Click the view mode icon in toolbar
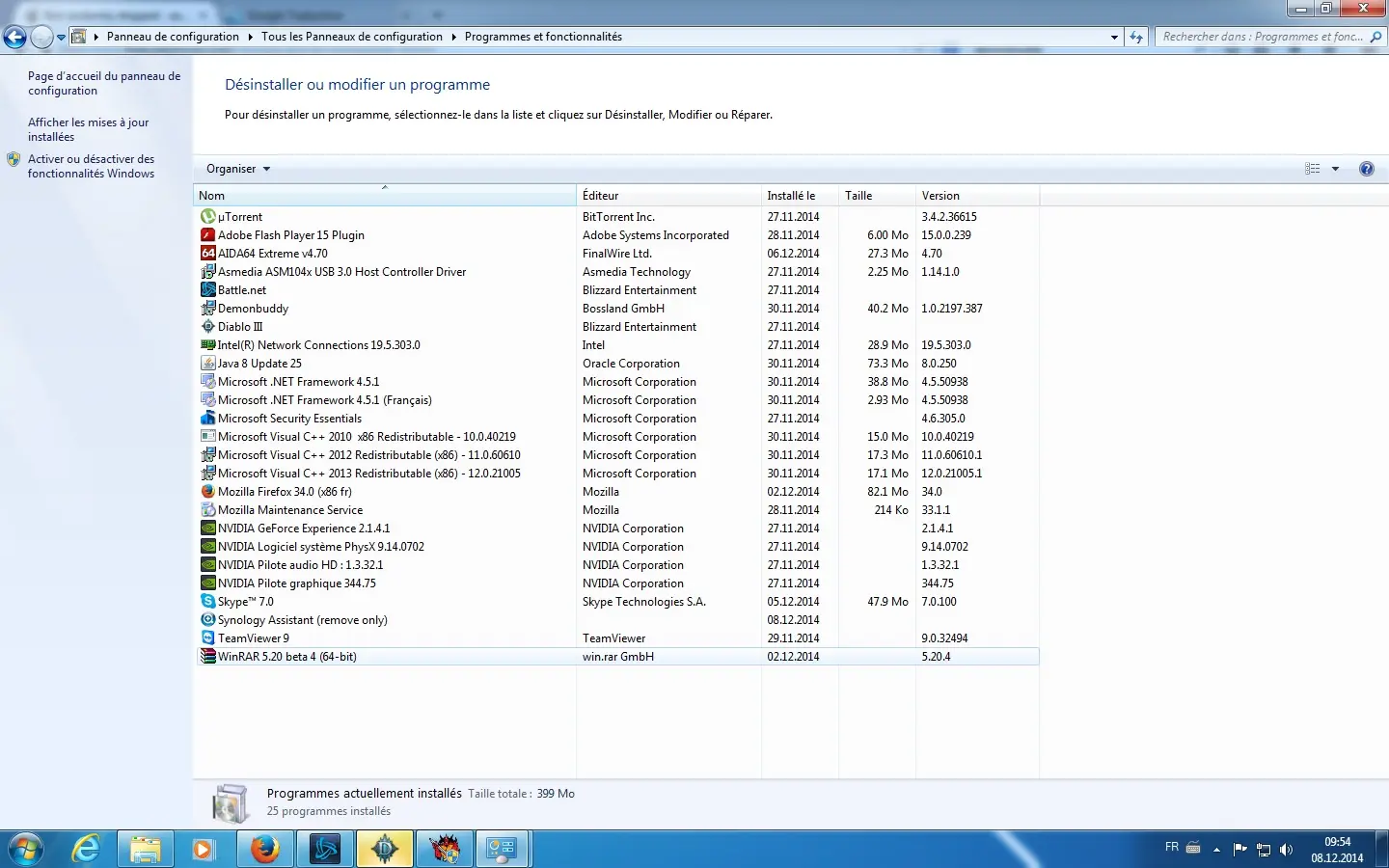Viewport: 1389px width, 868px height. (1313, 169)
